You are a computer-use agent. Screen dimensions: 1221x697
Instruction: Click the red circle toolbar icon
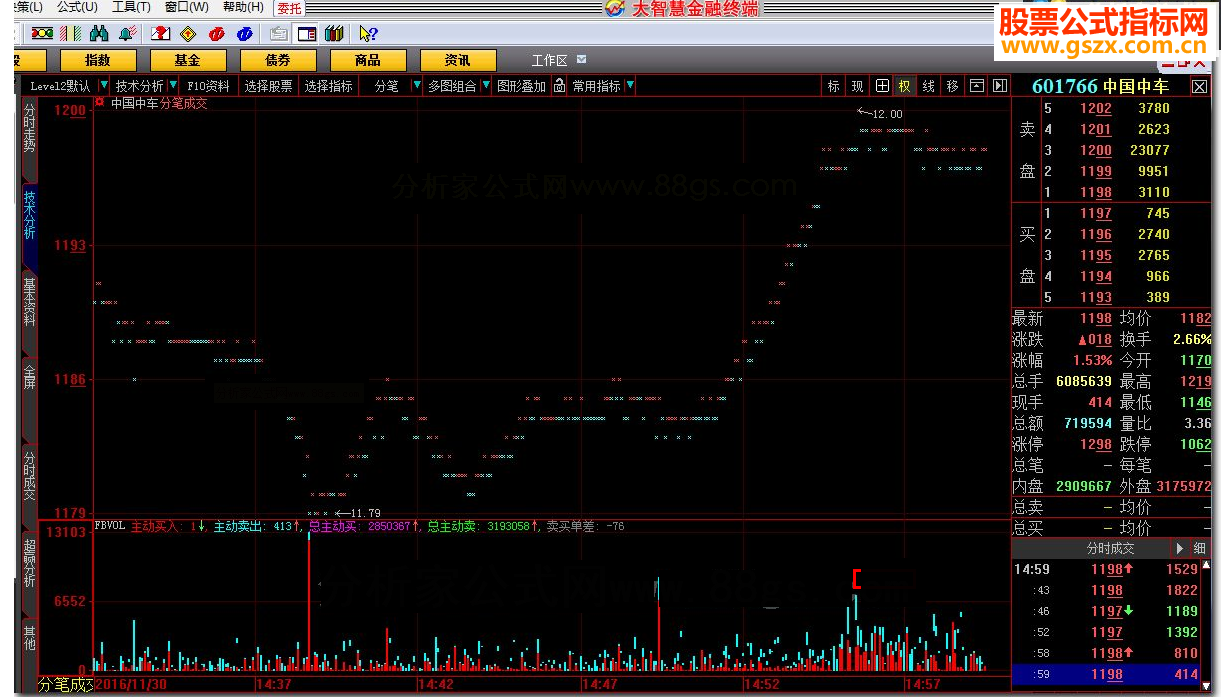pos(216,34)
